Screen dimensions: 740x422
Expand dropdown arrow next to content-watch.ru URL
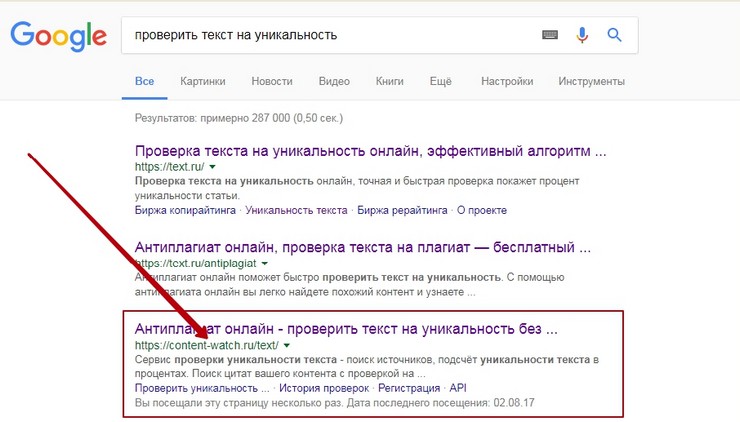(286, 346)
